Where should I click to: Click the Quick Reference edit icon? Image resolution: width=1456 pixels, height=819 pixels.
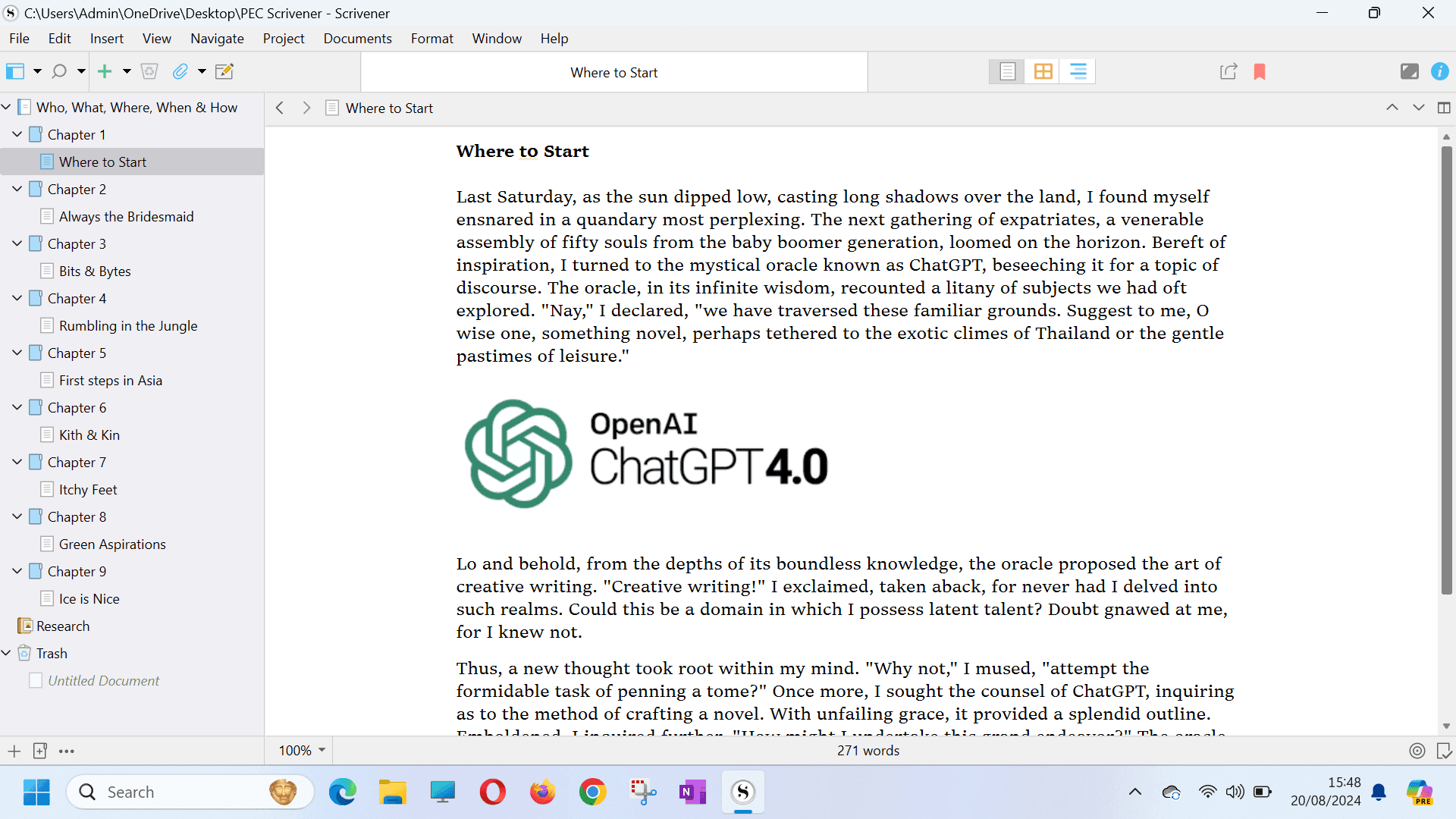(x=224, y=71)
